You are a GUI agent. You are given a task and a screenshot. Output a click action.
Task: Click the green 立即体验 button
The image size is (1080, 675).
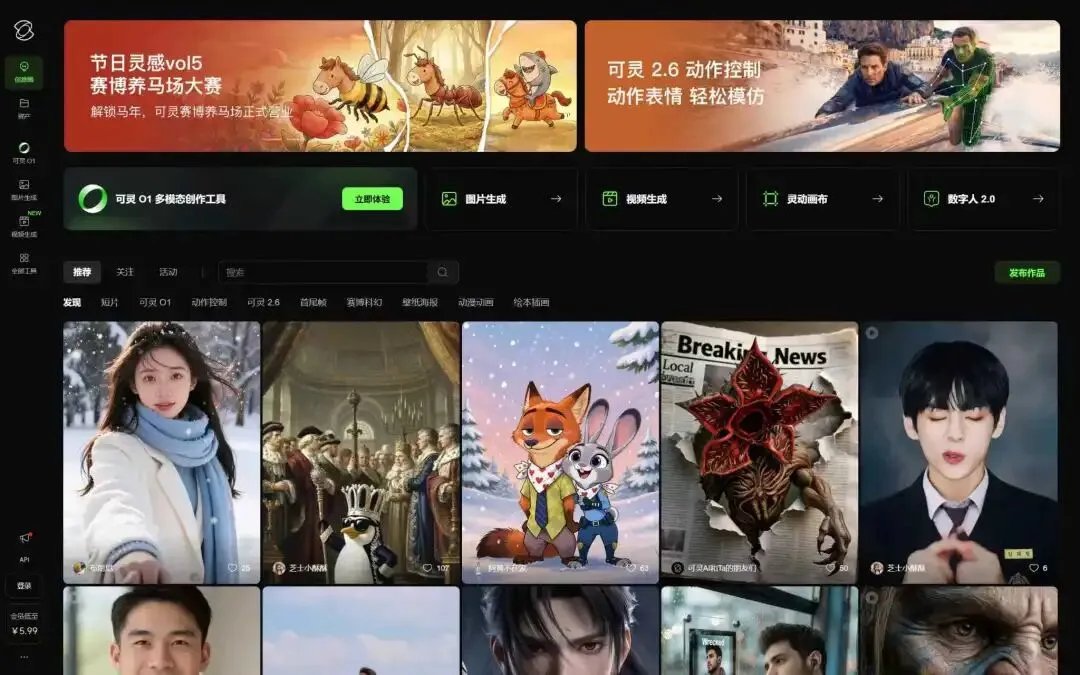[372, 199]
